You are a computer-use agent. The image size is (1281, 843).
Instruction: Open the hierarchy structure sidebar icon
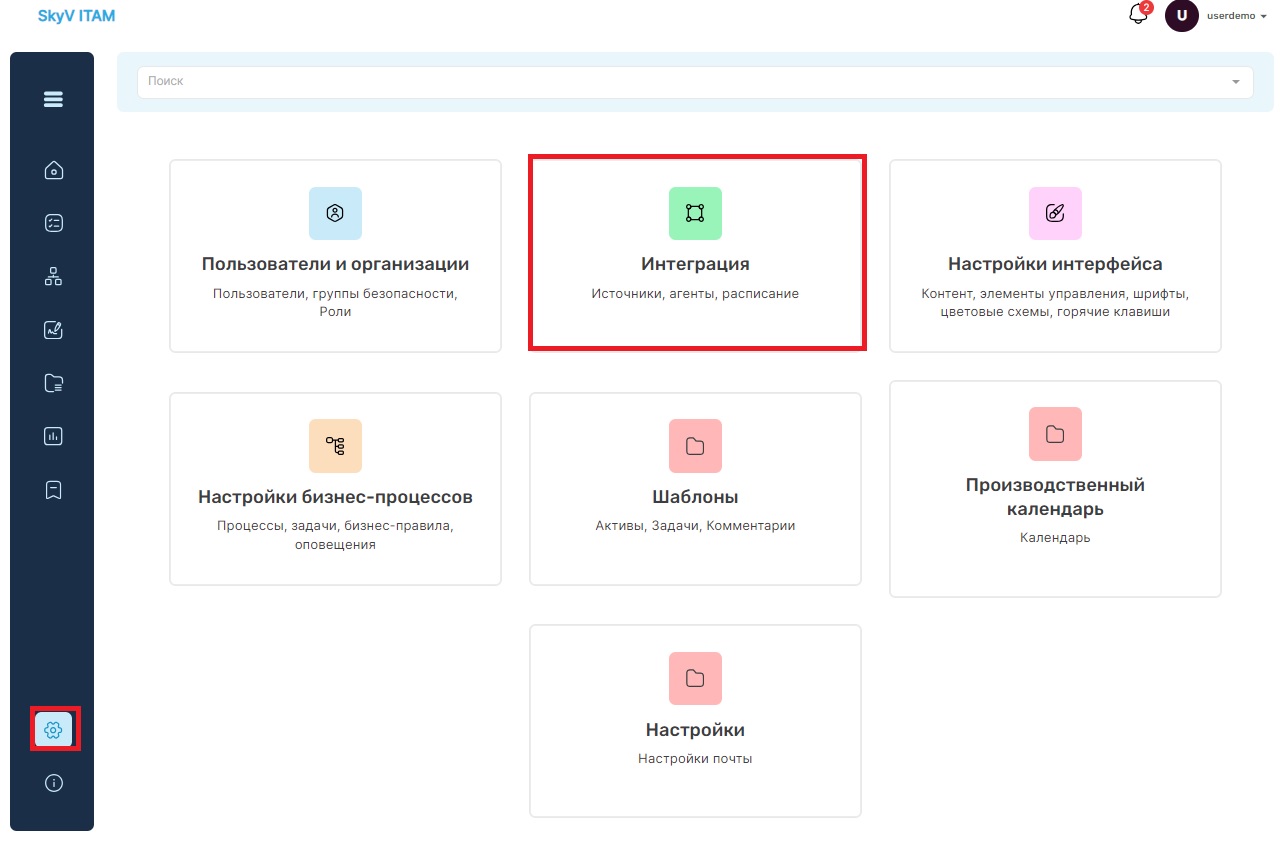coord(54,276)
